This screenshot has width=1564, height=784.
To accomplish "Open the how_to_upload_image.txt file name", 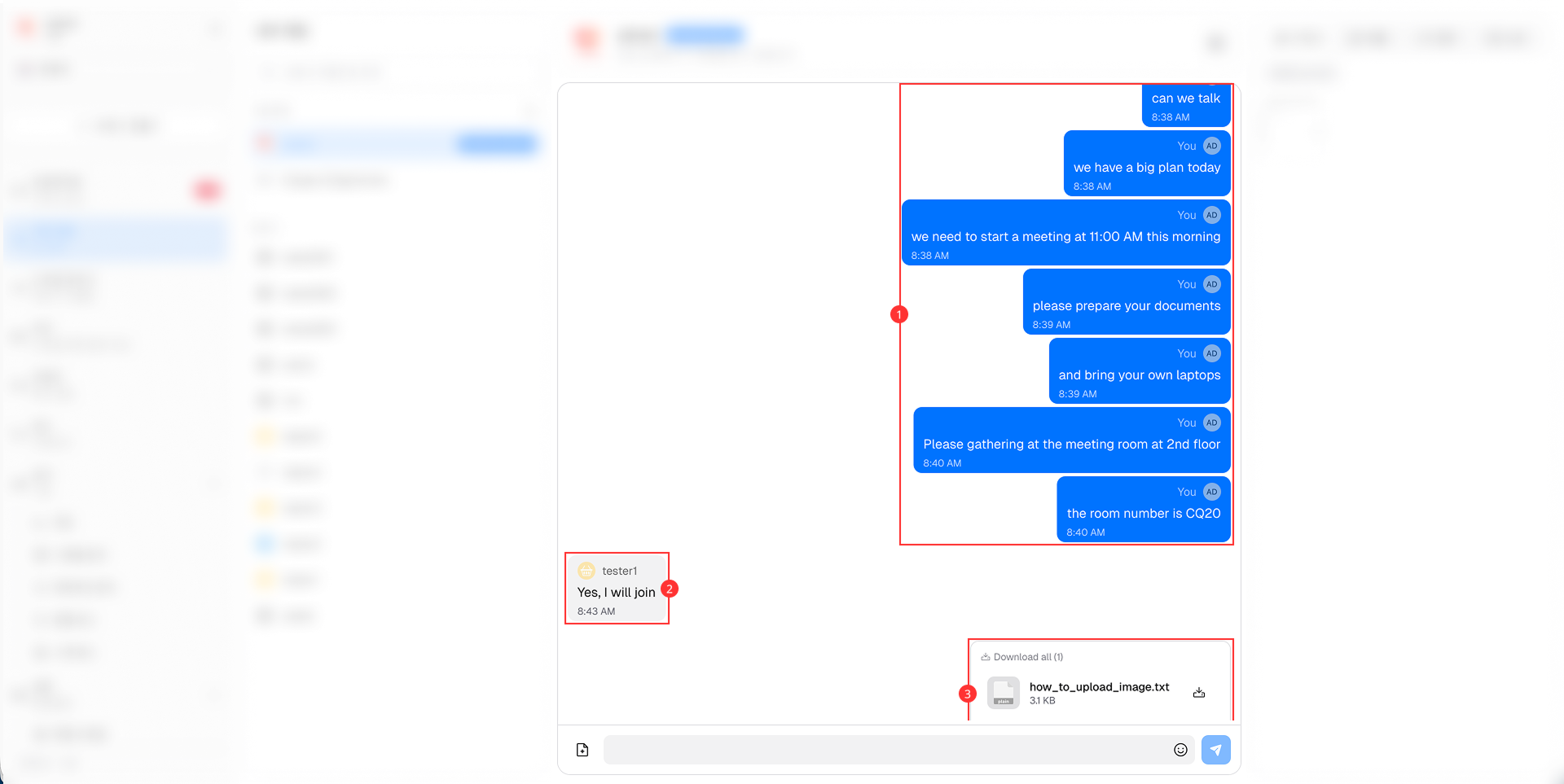I will click(x=1099, y=687).
